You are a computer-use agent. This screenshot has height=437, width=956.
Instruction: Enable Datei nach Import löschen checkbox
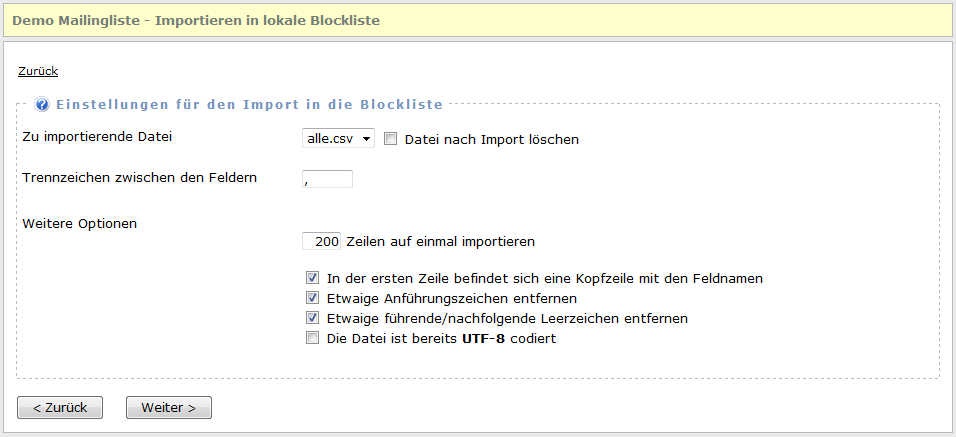click(391, 139)
